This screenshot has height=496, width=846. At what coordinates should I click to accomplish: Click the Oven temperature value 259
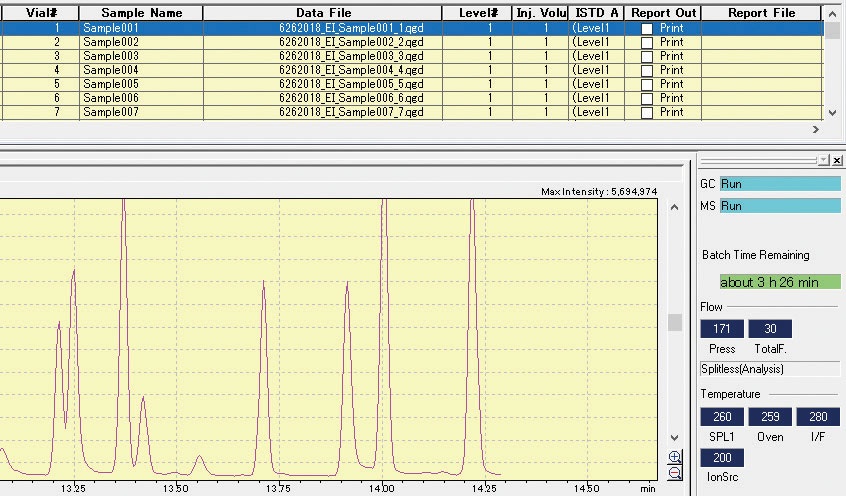pyautogui.click(x=770, y=417)
